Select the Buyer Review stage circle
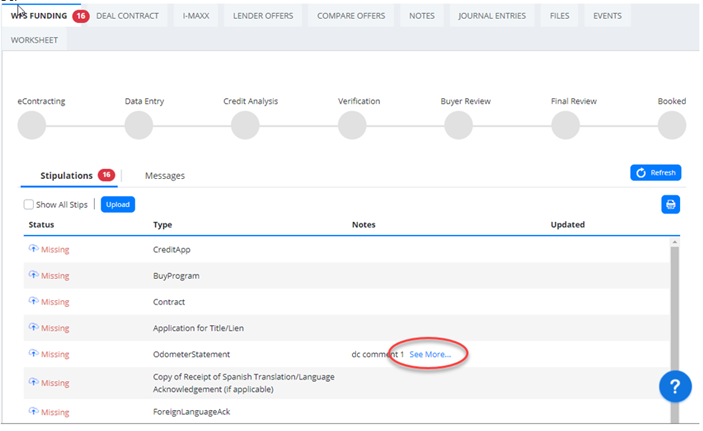 (458, 125)
